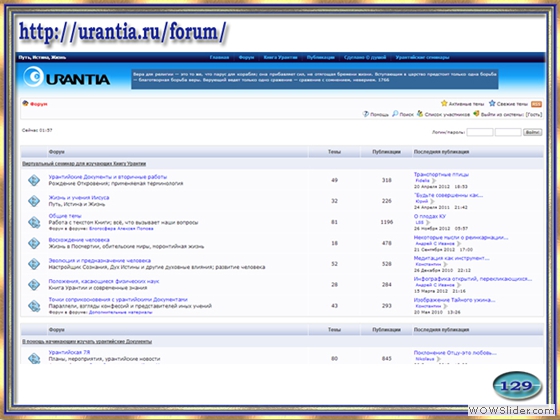Viewport: 560px width, 420px height.
Task: Open subforum Дополнительные материалы
Action: (120, 312)
